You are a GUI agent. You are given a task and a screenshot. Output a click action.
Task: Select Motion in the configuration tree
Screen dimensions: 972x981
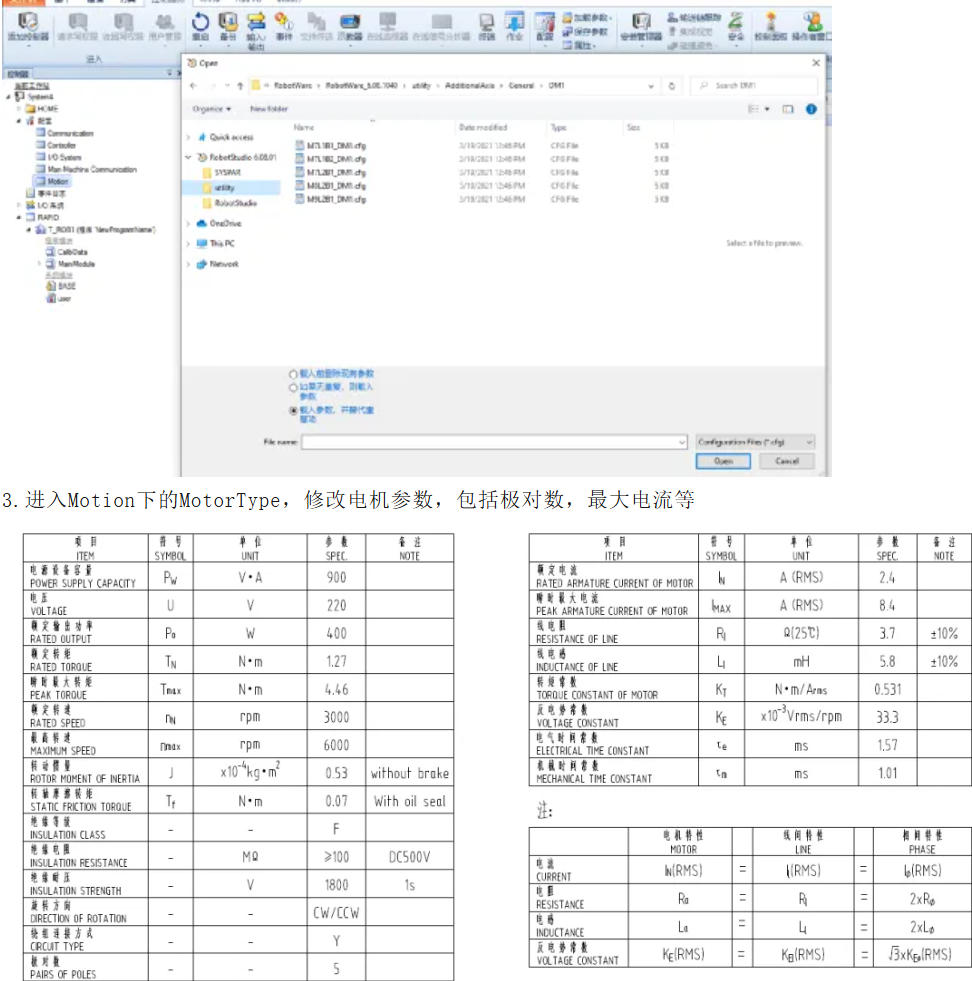58,182
